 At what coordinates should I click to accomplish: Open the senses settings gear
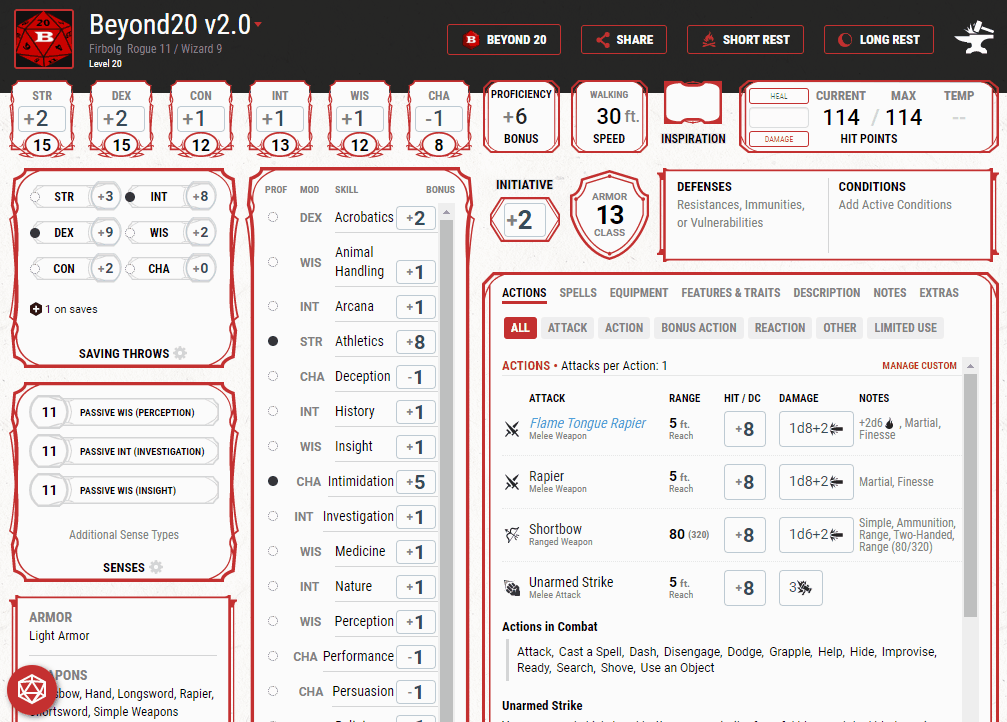[156, 567]
